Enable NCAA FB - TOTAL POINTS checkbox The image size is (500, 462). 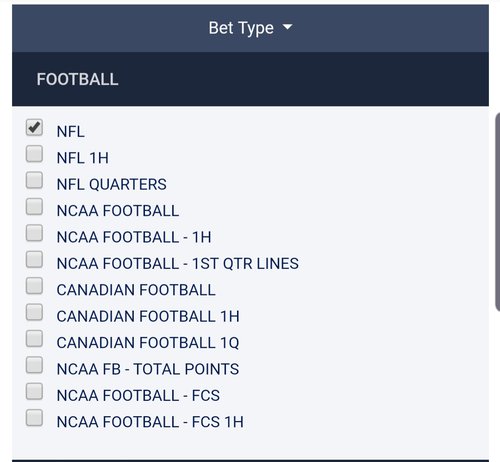click(x=34, y=365)
